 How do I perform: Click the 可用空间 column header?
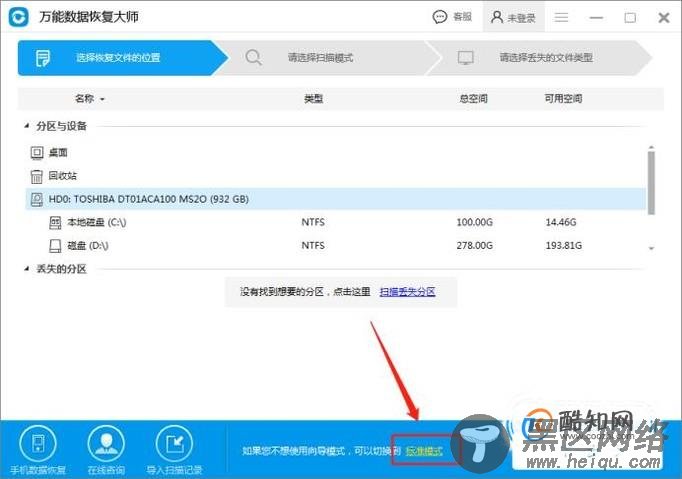(x=563, y=99)
